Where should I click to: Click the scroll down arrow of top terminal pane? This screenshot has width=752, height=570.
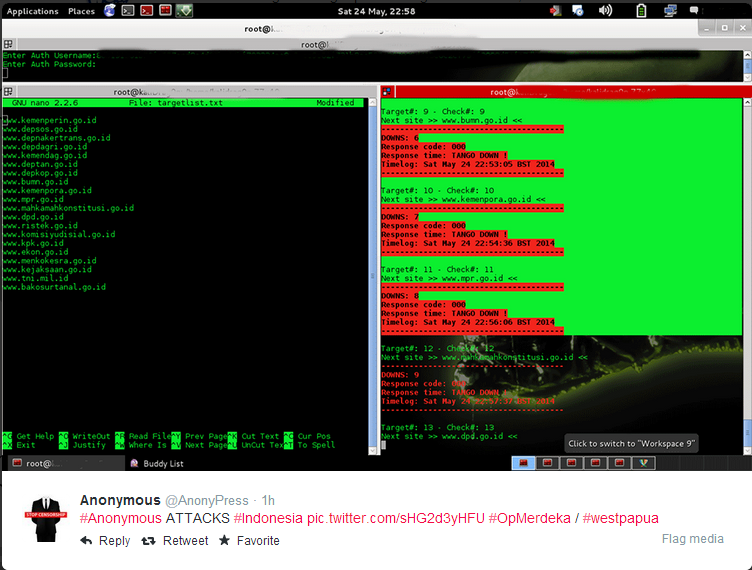pos(747,77)
